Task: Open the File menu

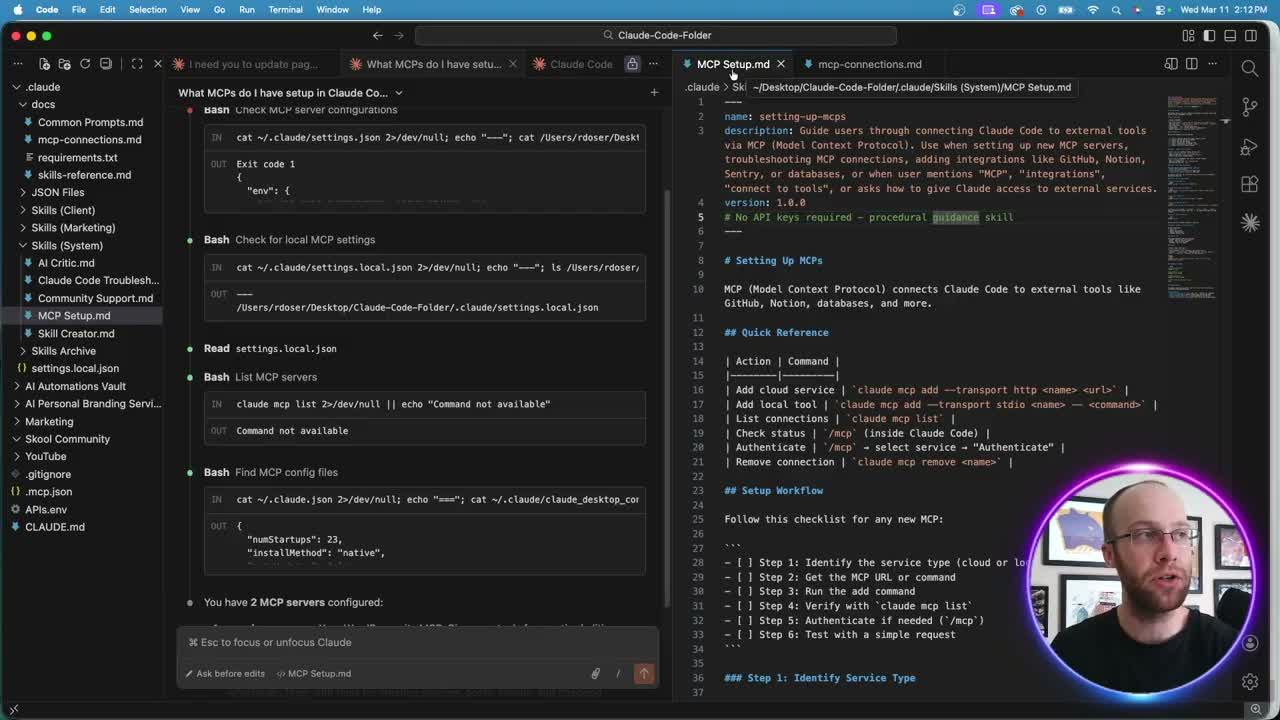Action: point(78,9)
